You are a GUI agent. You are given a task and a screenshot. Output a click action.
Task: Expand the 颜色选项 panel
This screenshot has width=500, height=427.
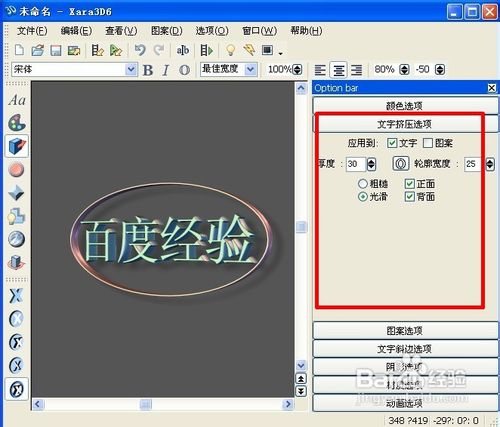coord(405,106)
